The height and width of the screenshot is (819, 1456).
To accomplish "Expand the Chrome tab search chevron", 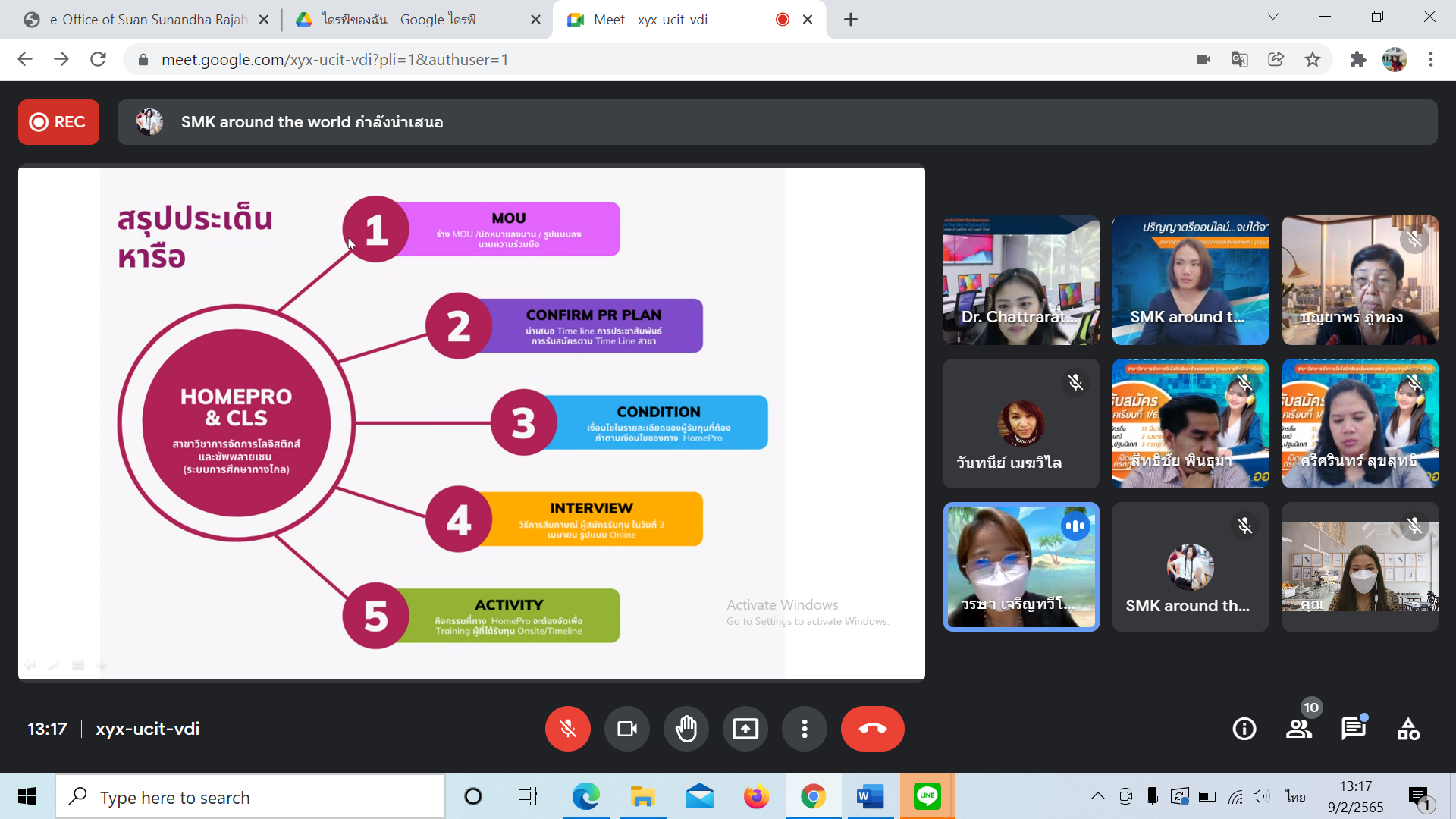I will coord(1273,17).
